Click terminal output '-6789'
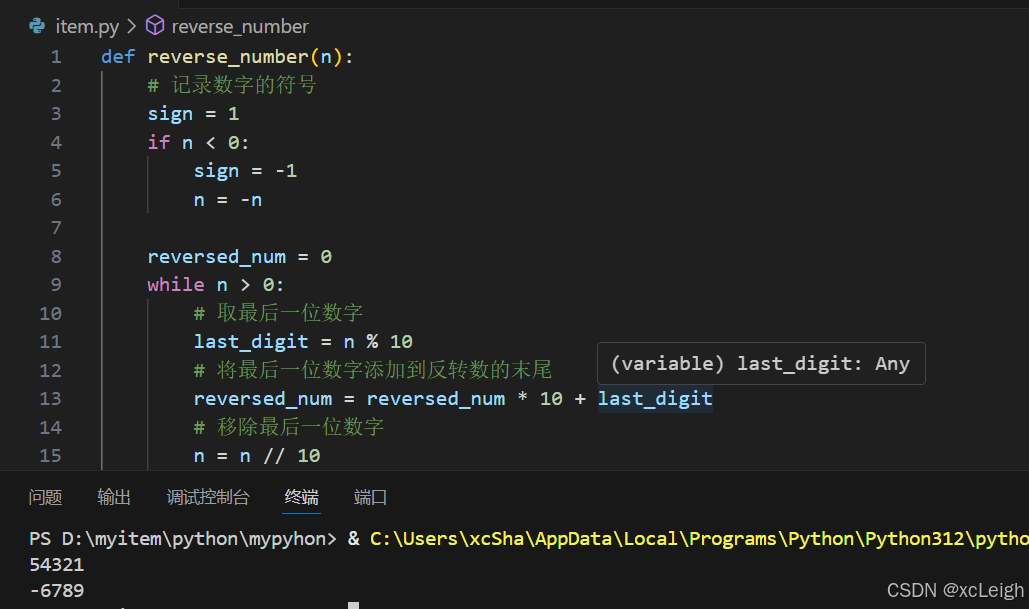 click(57, 591)
